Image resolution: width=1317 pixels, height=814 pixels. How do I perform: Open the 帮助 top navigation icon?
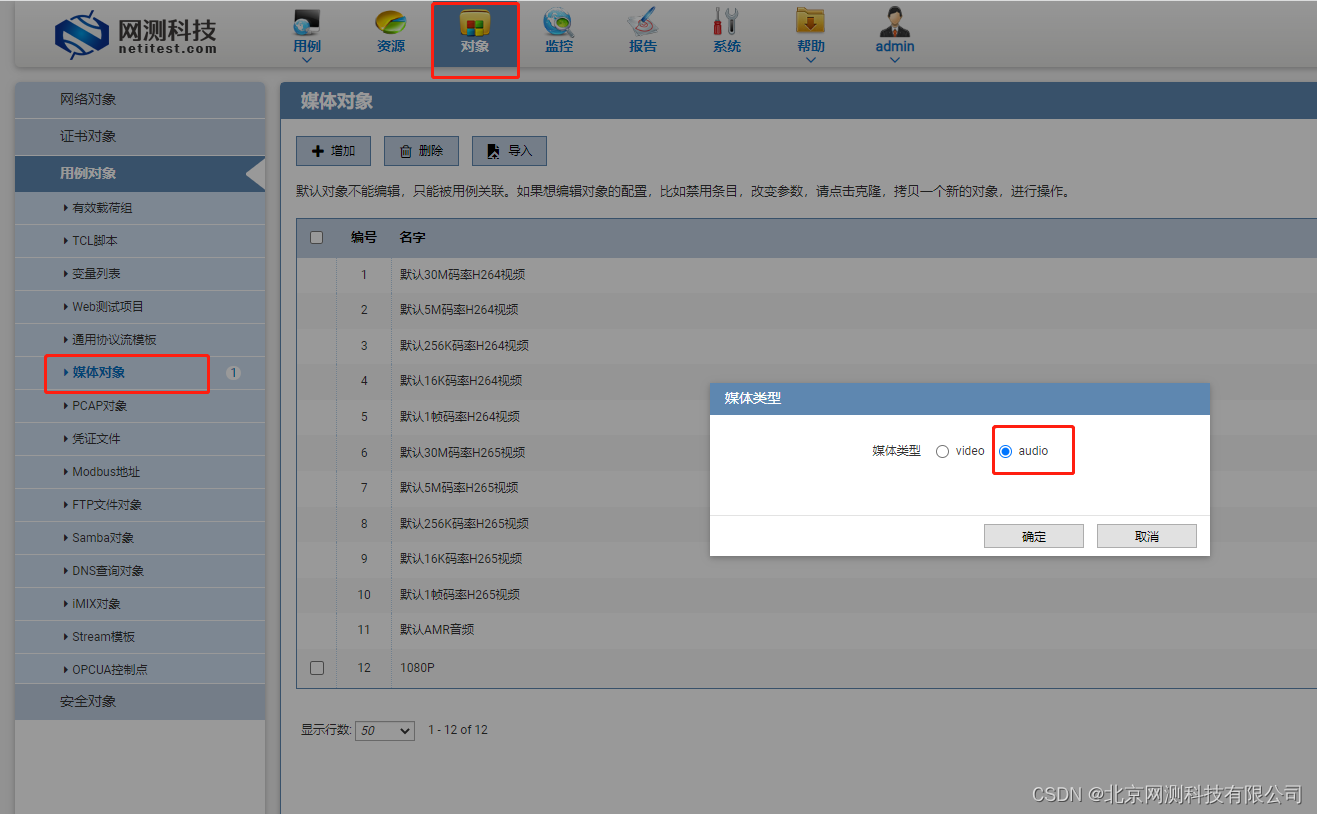tap(811, 31)
